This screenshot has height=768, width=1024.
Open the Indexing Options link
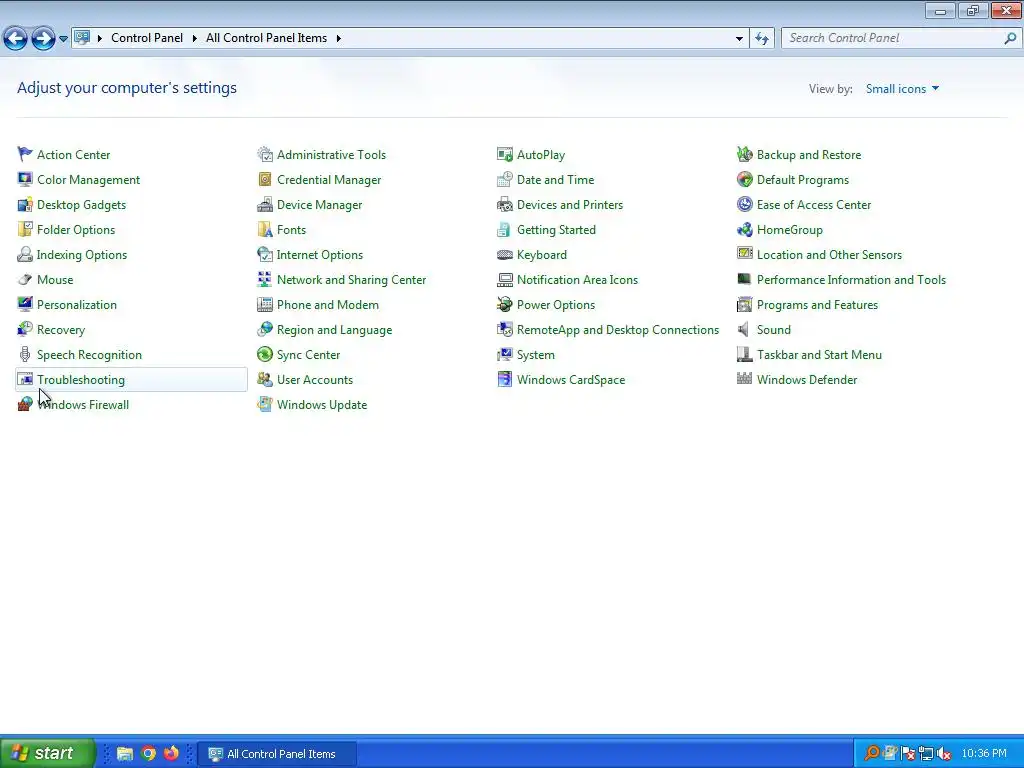click(x=82, y=255)
